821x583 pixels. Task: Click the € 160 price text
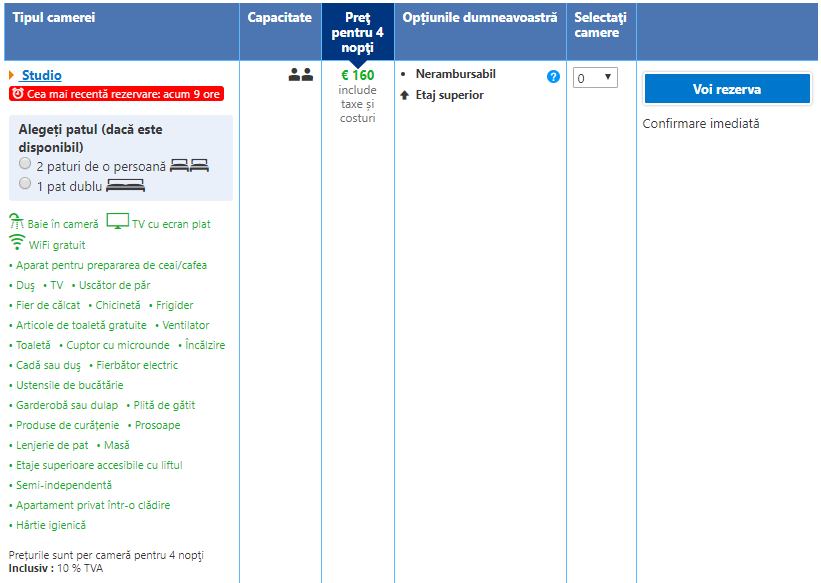(x=357, y=75)
